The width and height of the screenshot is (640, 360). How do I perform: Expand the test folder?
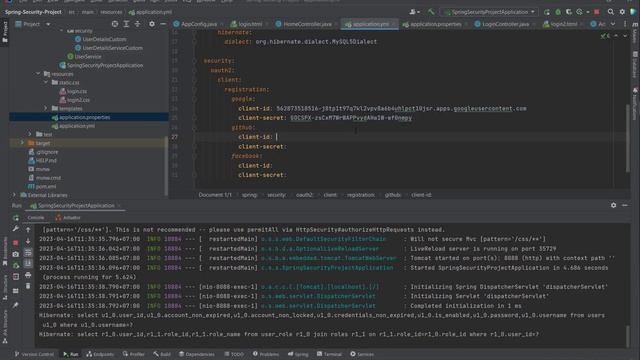30,134
